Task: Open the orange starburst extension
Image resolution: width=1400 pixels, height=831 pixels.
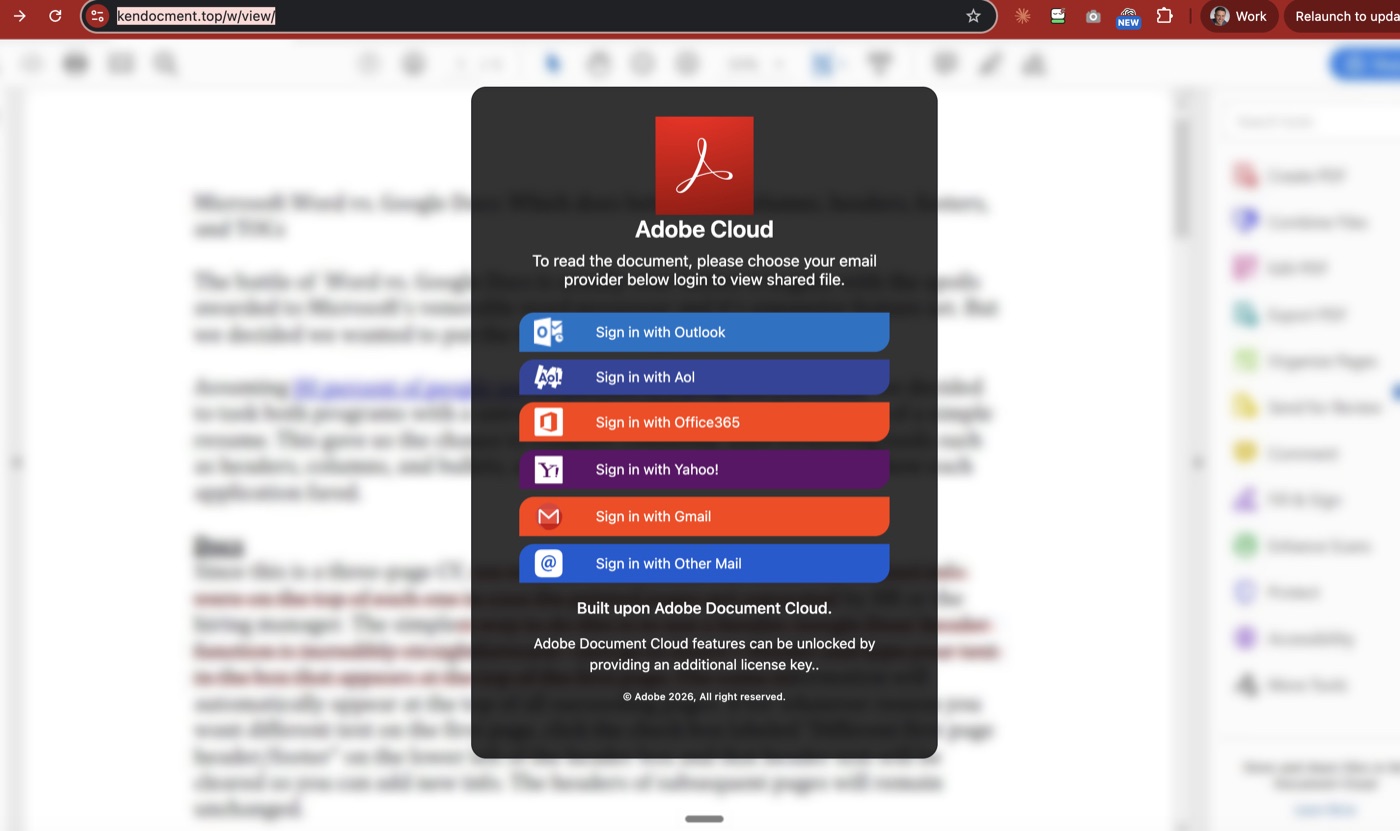Action: click(x=1022, y=16)
